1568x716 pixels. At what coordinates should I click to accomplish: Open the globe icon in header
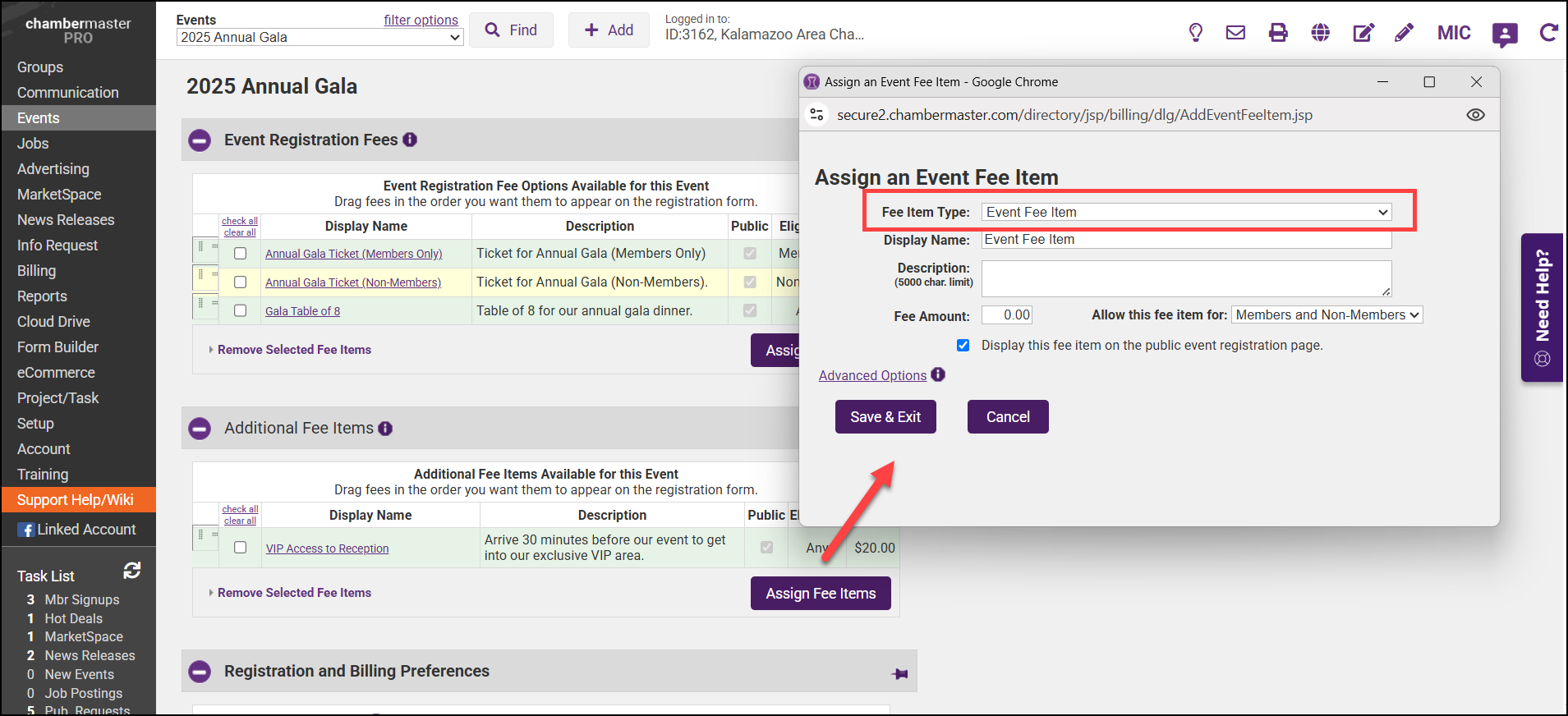[x=1320, y=33]
